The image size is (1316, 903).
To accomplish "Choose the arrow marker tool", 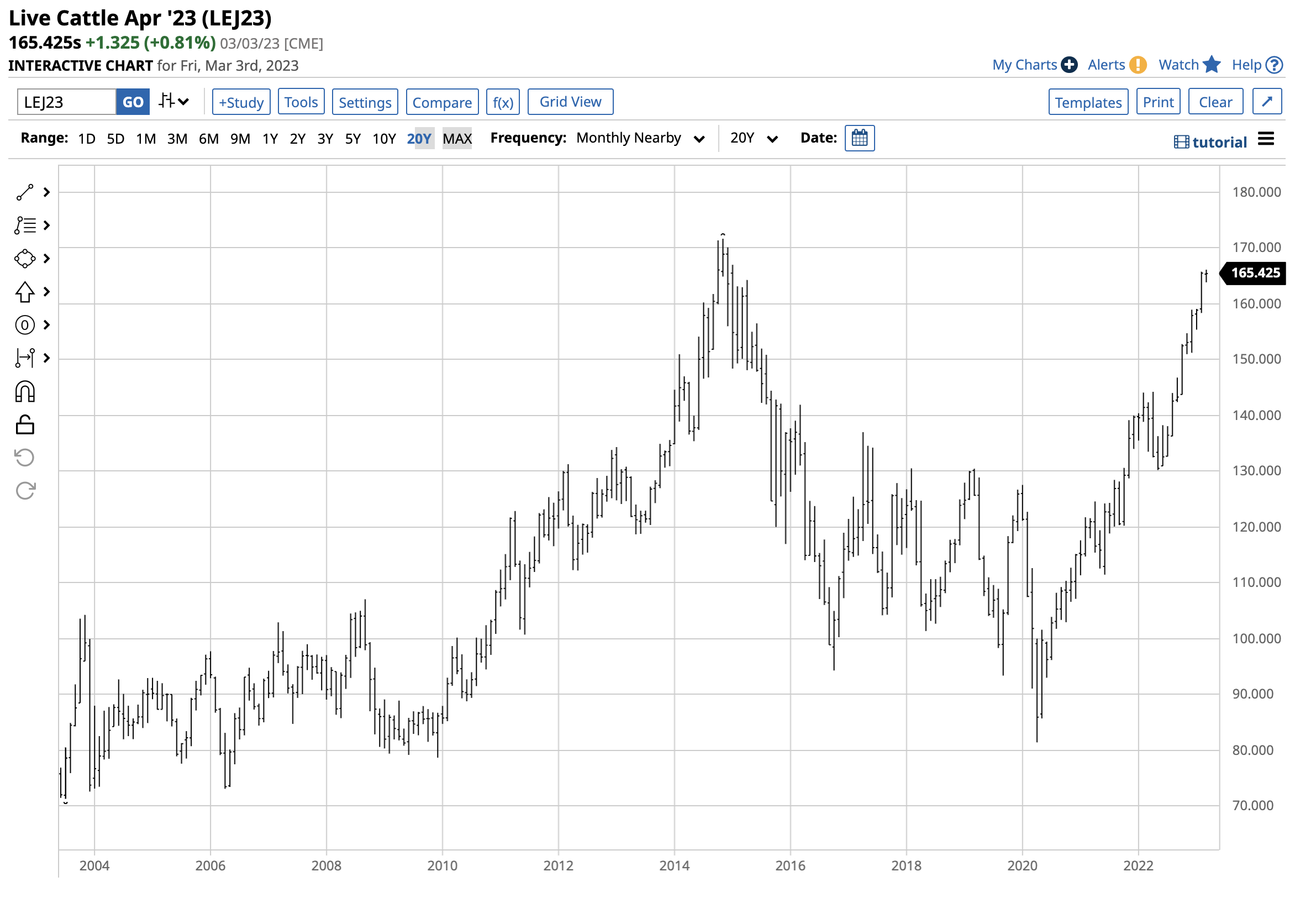I will pyautogui.click(x=25, y=292).
